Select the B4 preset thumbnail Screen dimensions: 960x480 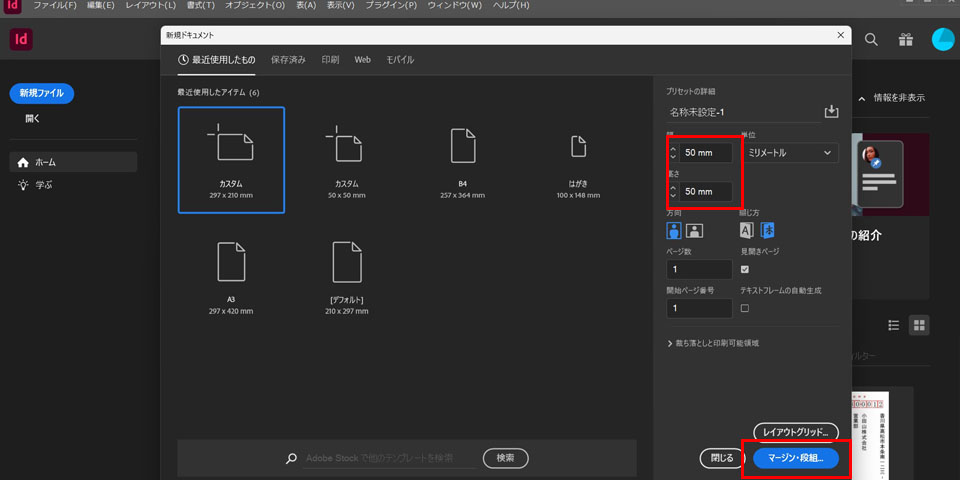point(462,160)
